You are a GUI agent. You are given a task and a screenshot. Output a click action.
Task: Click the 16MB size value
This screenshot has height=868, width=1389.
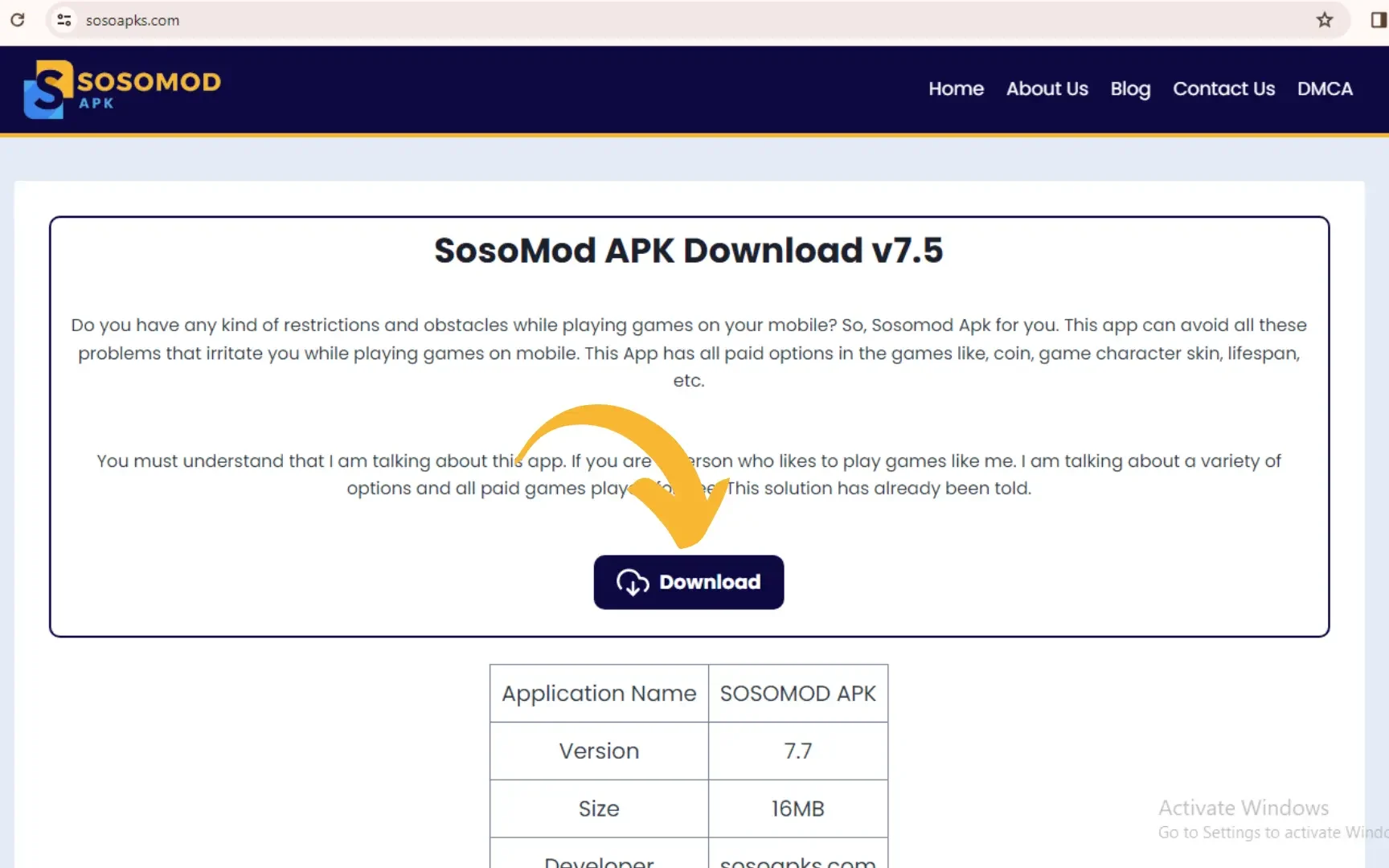[x=797, y=809]
